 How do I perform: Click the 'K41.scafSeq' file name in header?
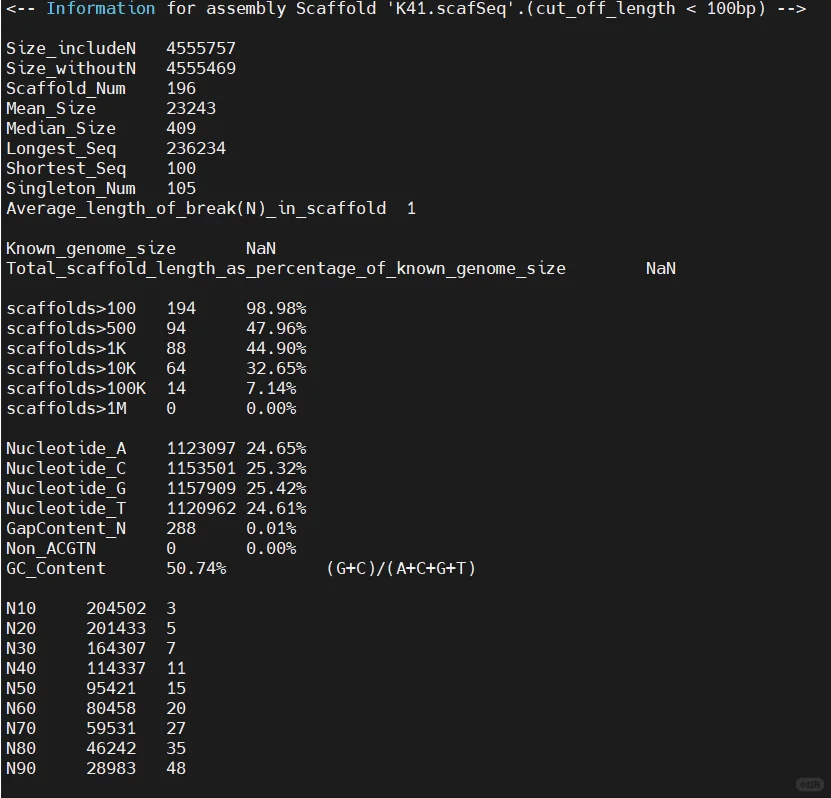click(450, 8)
